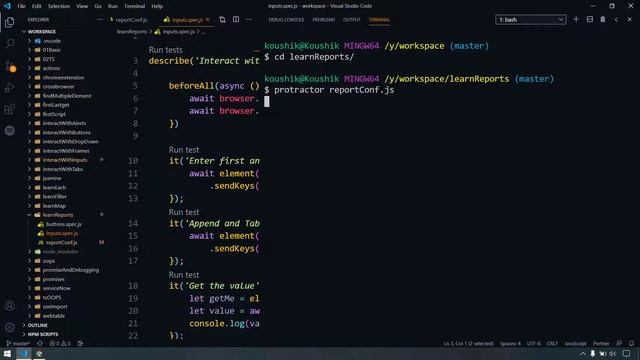640x360 pixels.
Task: Expand the webtable folder
Action: tap(53, 316)
